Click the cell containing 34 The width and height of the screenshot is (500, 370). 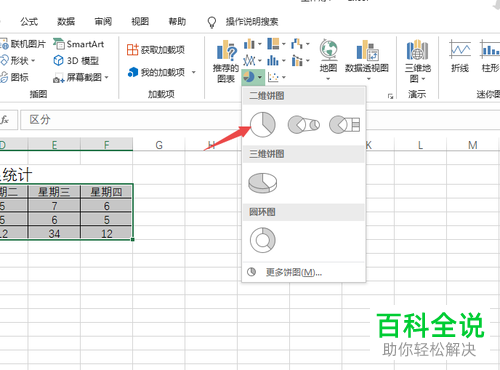[x=54, y=233]
